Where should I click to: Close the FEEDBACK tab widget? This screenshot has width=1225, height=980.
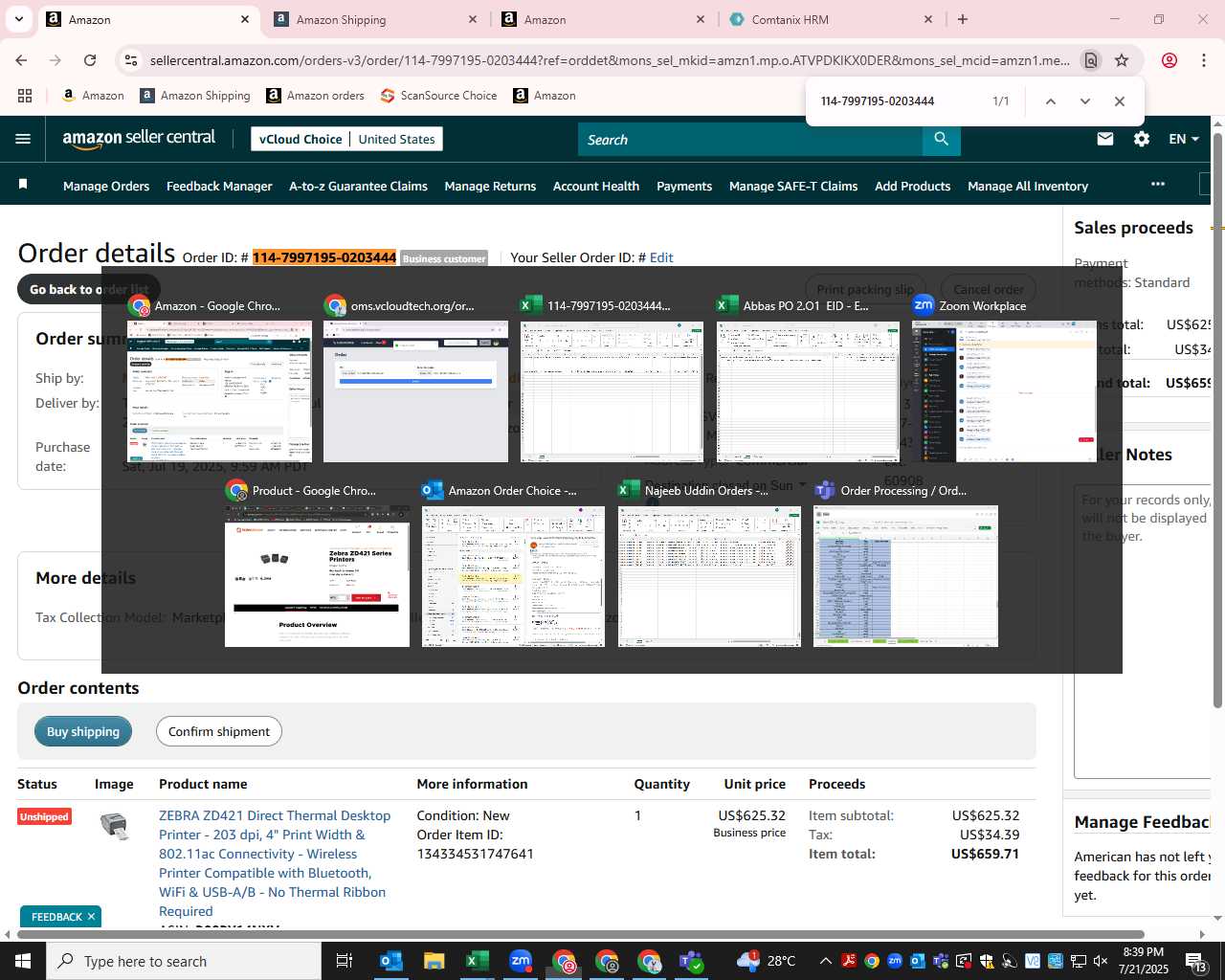pos(92,917)
